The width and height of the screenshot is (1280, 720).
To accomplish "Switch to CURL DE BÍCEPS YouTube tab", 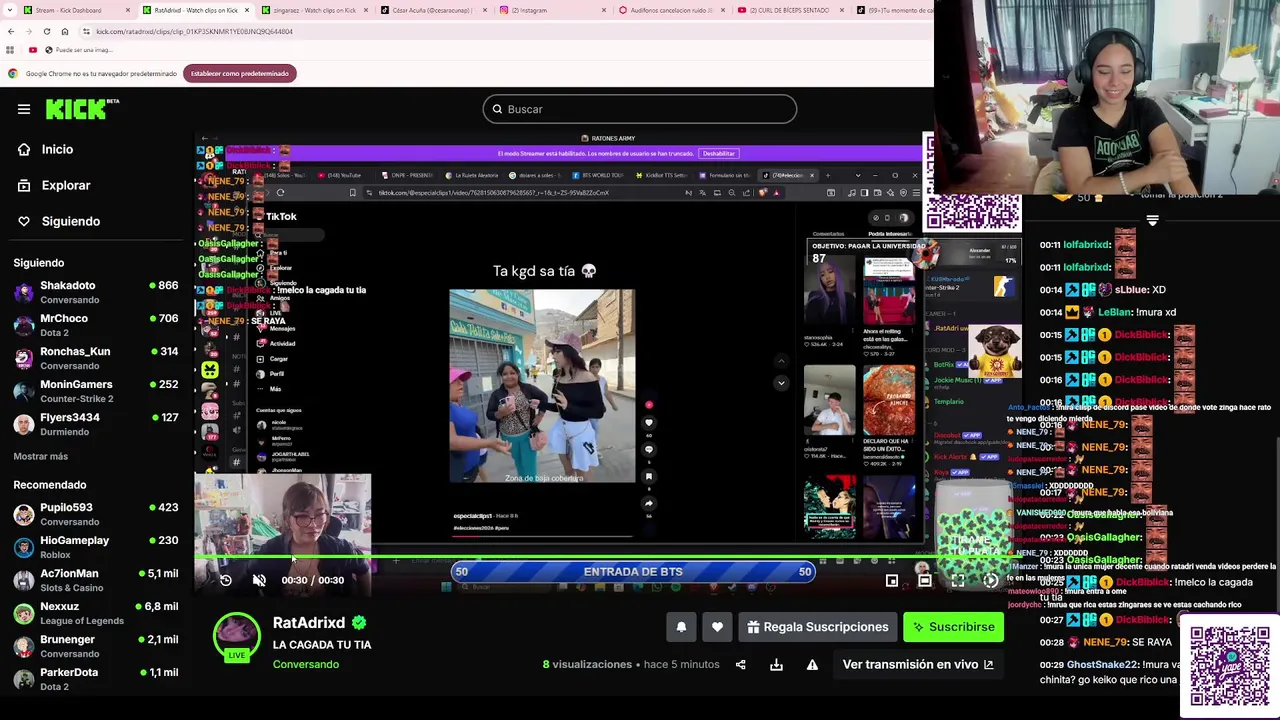I will (x=788, y=10).
